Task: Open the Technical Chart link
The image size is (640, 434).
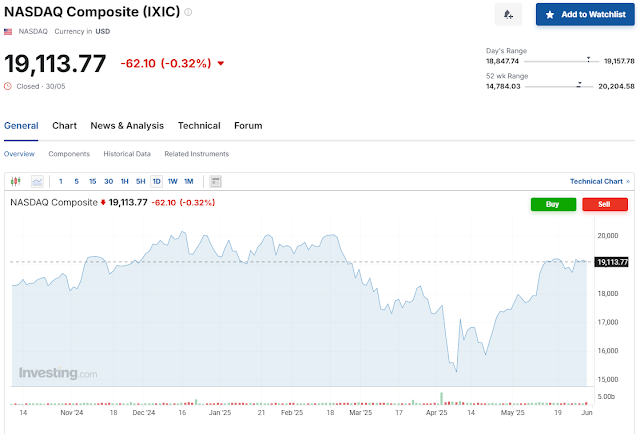Action: (x=600, y=181)
